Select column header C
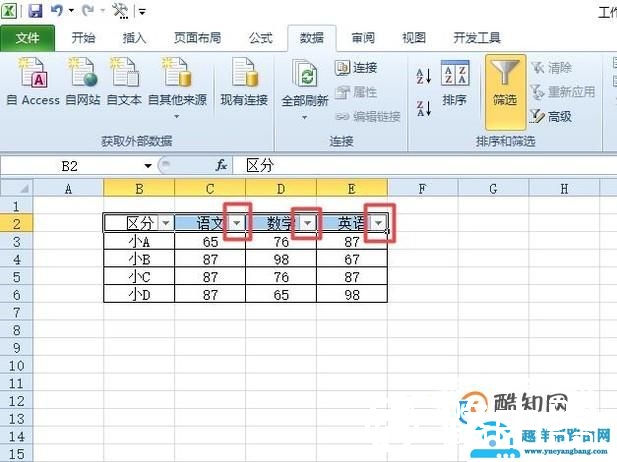617x462 pixels. [210, 188]
